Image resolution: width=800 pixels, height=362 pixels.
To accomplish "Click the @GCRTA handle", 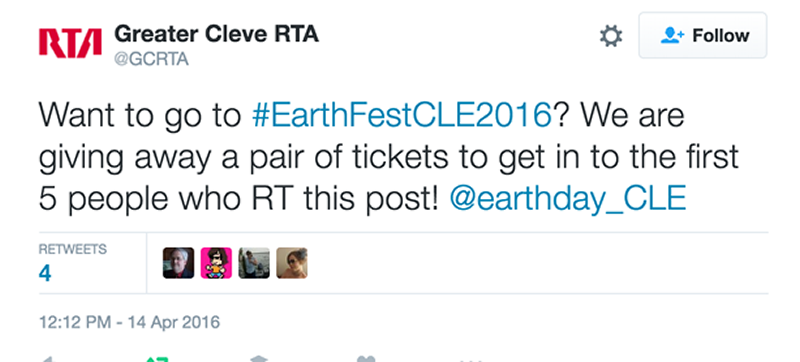I will 151,60.
